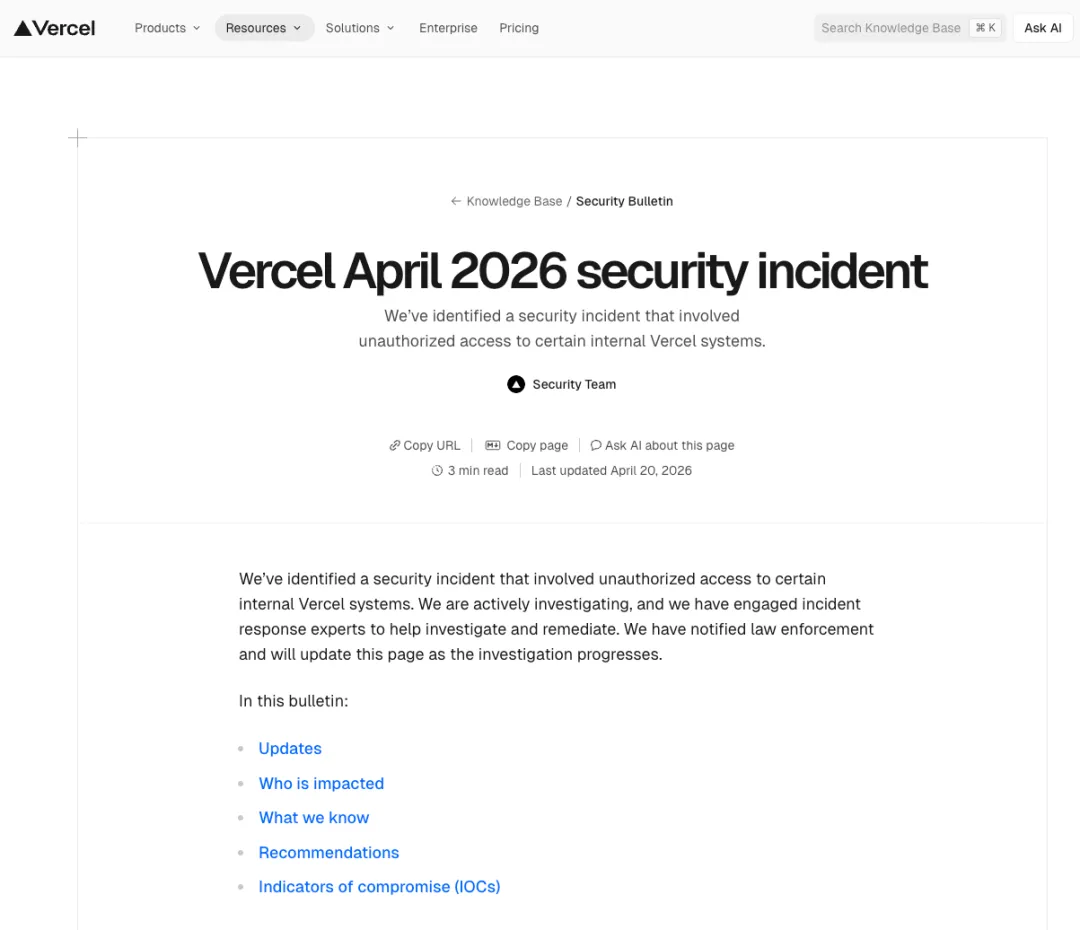Open the Pricing page in the nav
This screenshot has height=930, width=1080.
(x=519, y=28)
